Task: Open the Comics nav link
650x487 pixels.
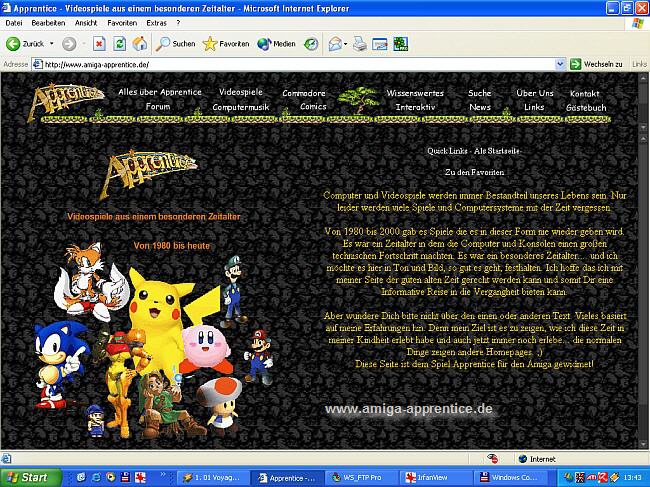Action: [x=313, y=107]
